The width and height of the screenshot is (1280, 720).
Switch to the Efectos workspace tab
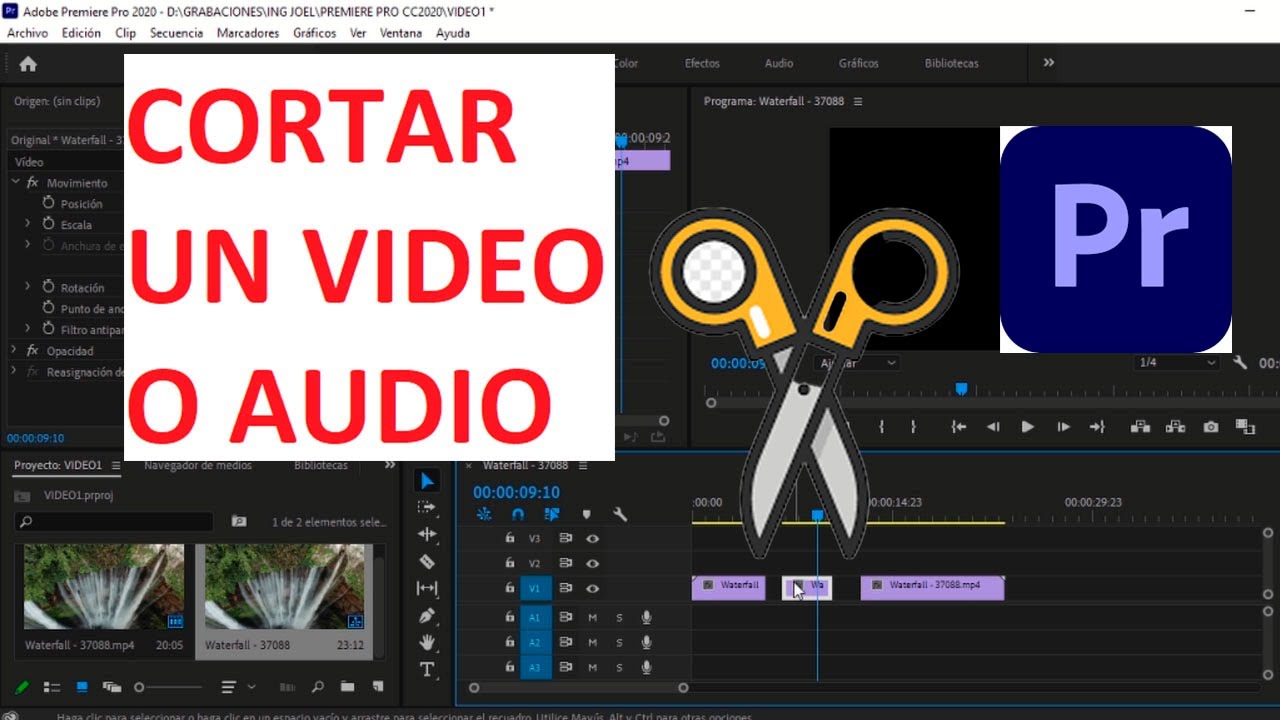702,63
